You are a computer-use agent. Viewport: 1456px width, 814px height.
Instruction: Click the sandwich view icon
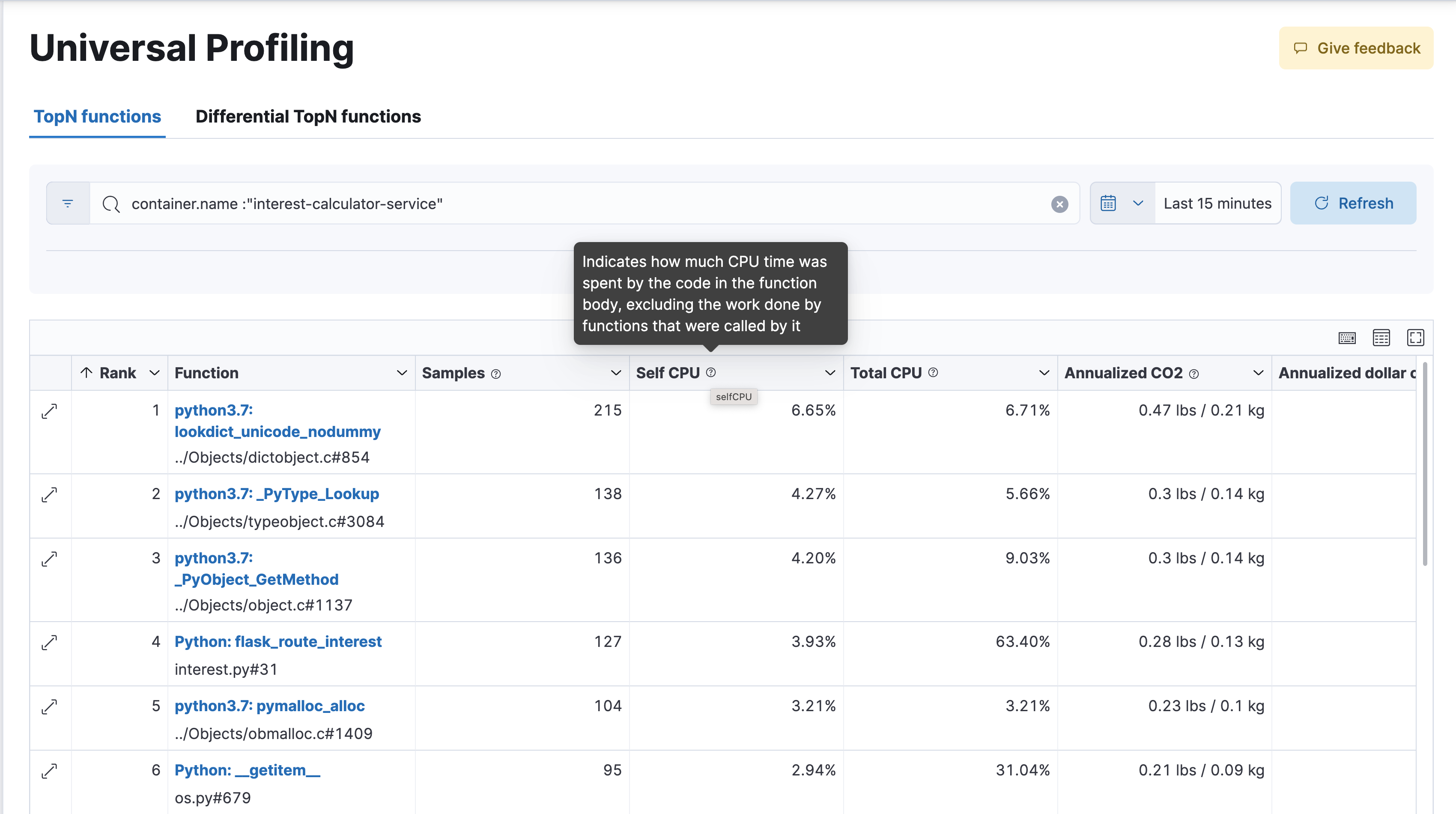(1381, 337)
